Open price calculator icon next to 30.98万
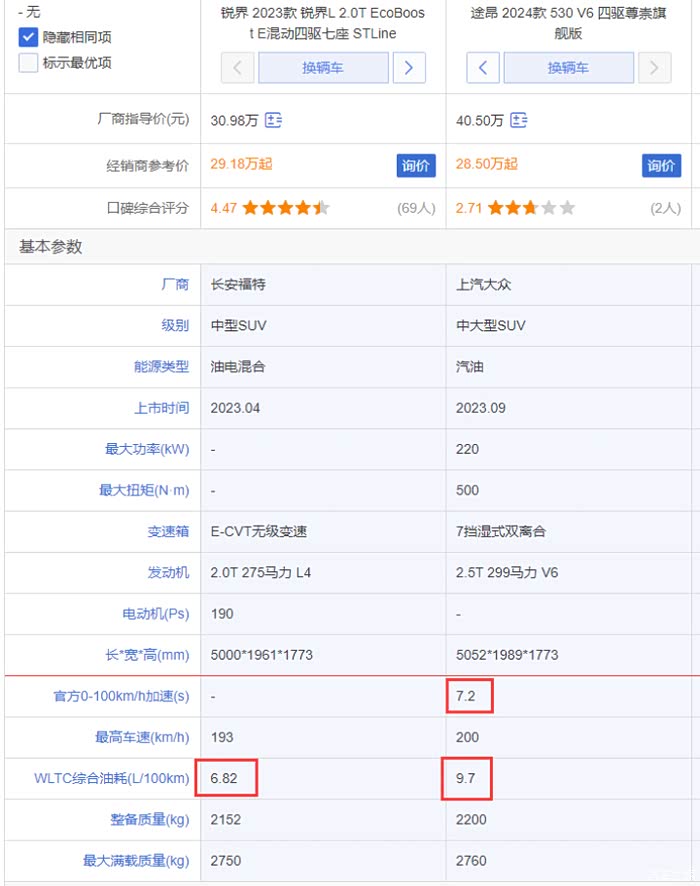The width and height of the screenshot is (700, 886). coord(273,120)
